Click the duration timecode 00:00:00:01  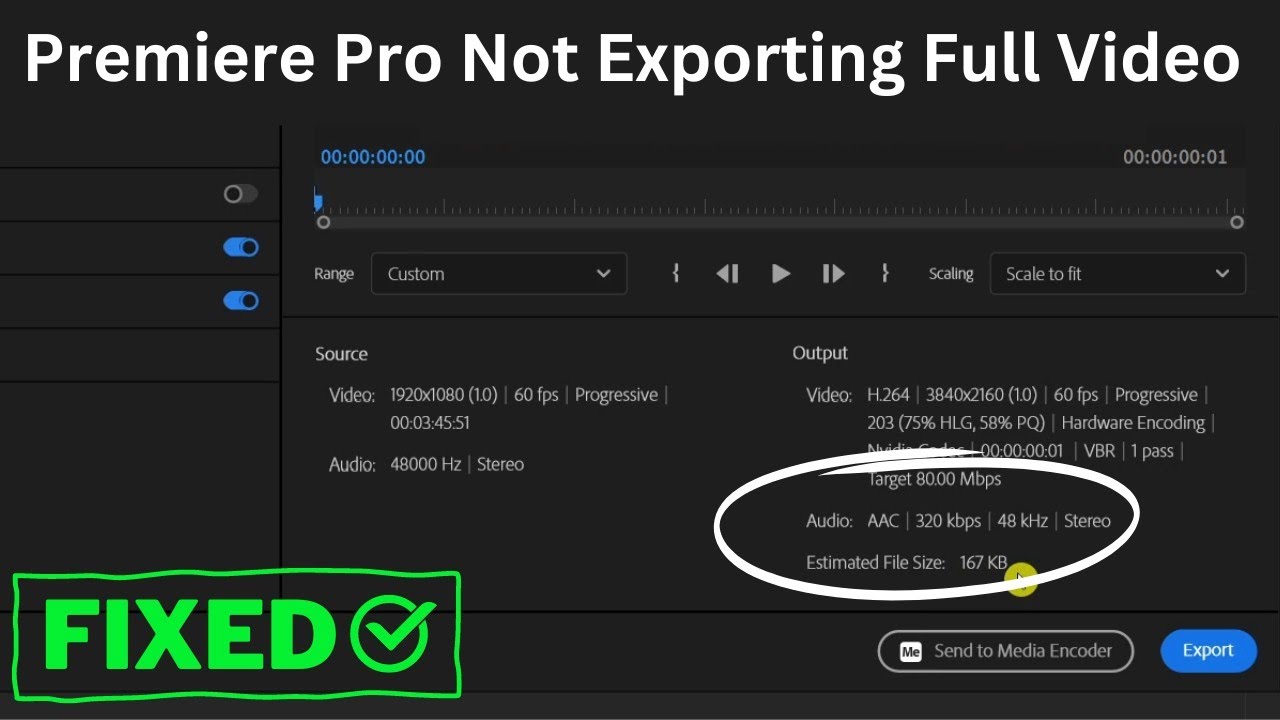1175,157
